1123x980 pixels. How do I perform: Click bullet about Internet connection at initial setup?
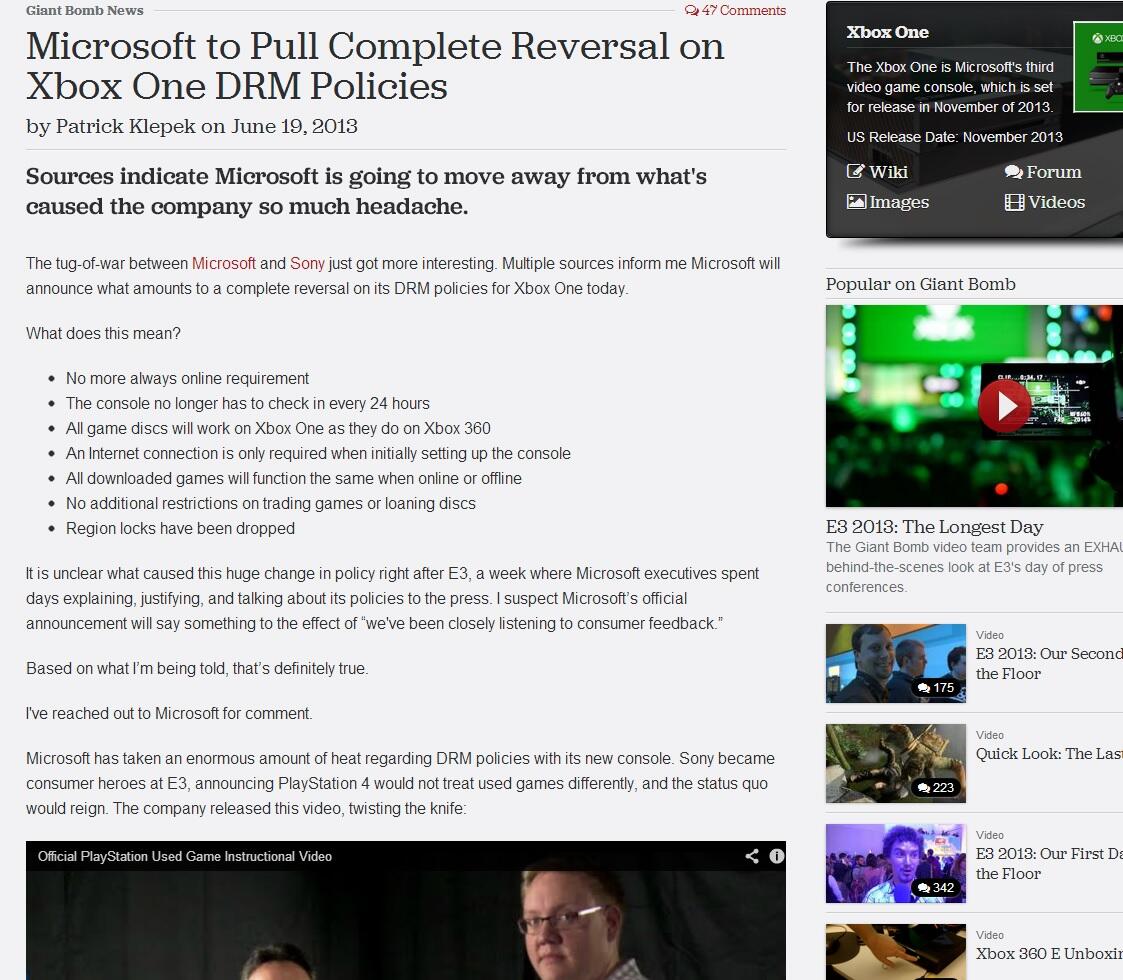pos(318,453)
